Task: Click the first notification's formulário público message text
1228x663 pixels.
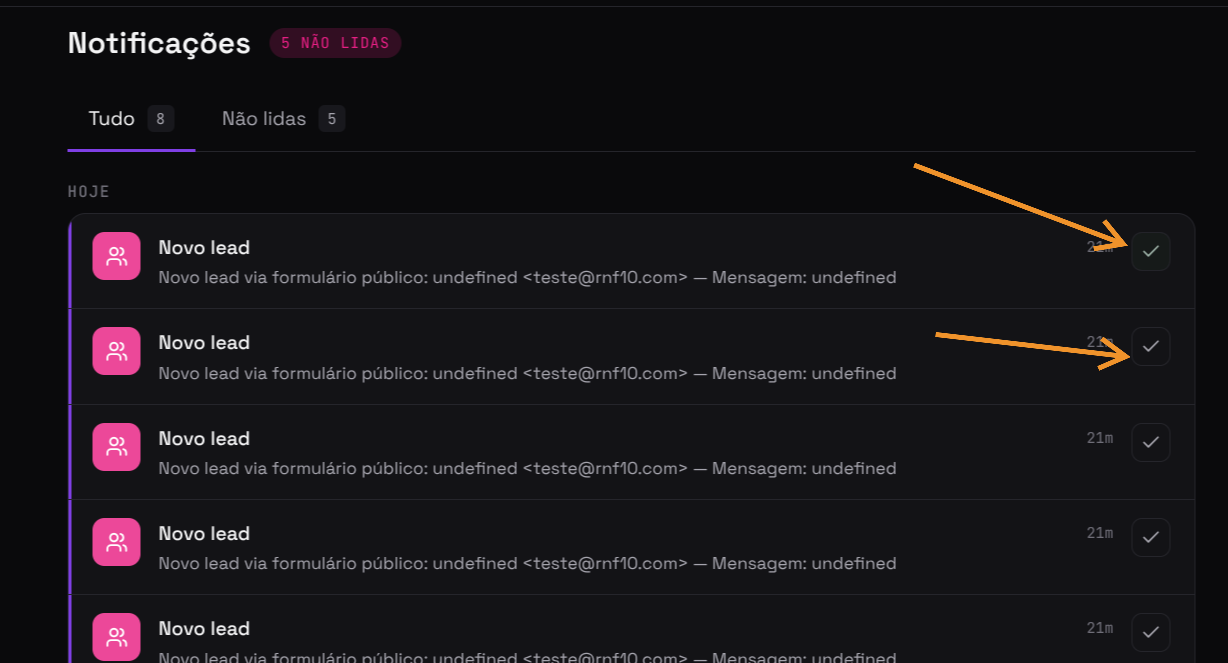Action: click(x=527, y=277)
